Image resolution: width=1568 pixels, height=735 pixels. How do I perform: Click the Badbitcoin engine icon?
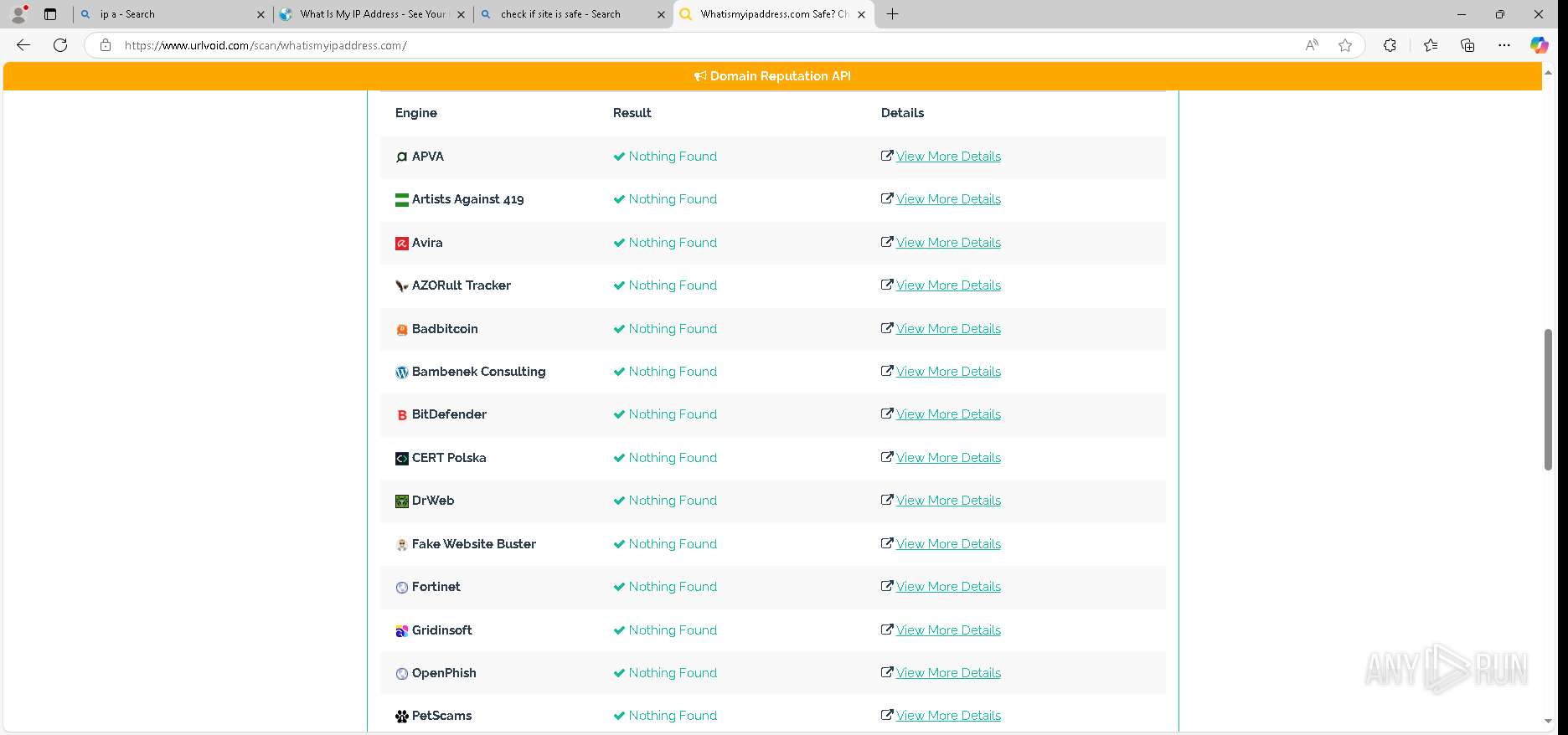click(x=402, y=330)
